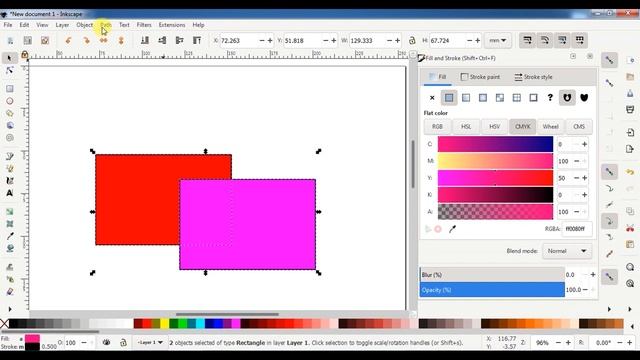This screenshot has width=640, height=360.
Task: Select swatch fill type
Action: point(533,98)
